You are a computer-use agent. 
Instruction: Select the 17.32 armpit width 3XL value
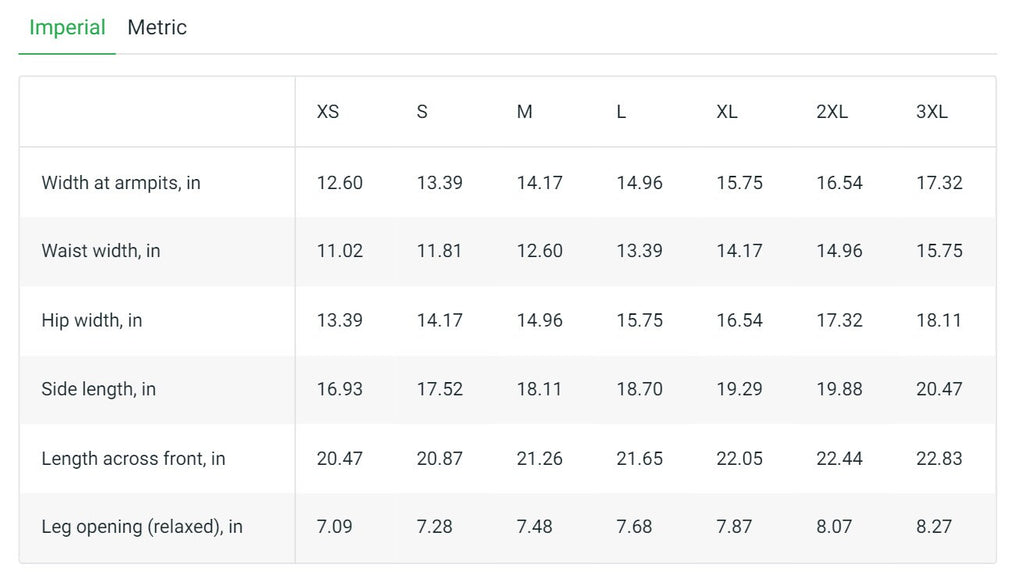[x=939, y=183]
